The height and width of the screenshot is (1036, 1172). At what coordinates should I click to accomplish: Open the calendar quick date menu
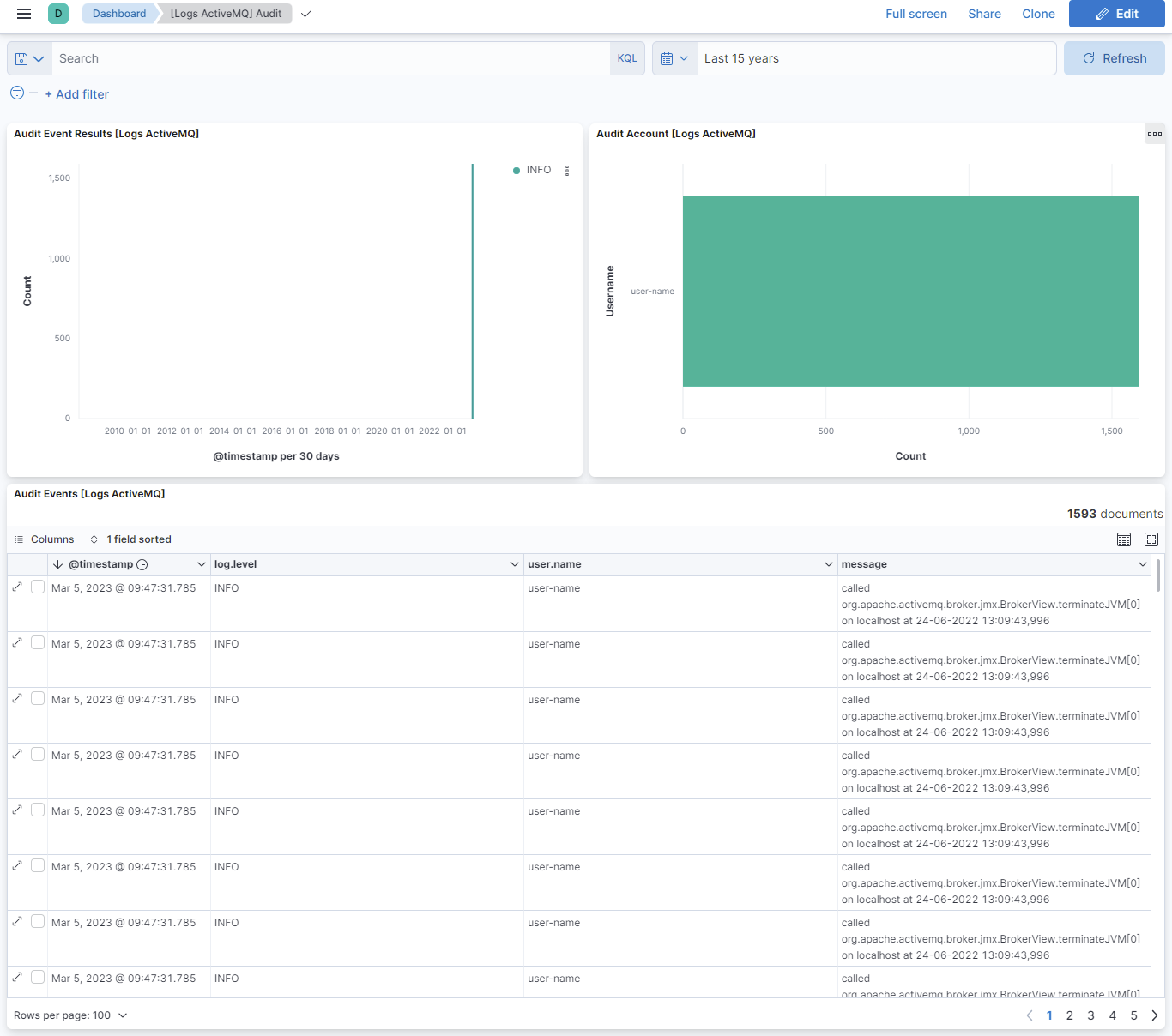pyautogui.click(x=674, y=58)
